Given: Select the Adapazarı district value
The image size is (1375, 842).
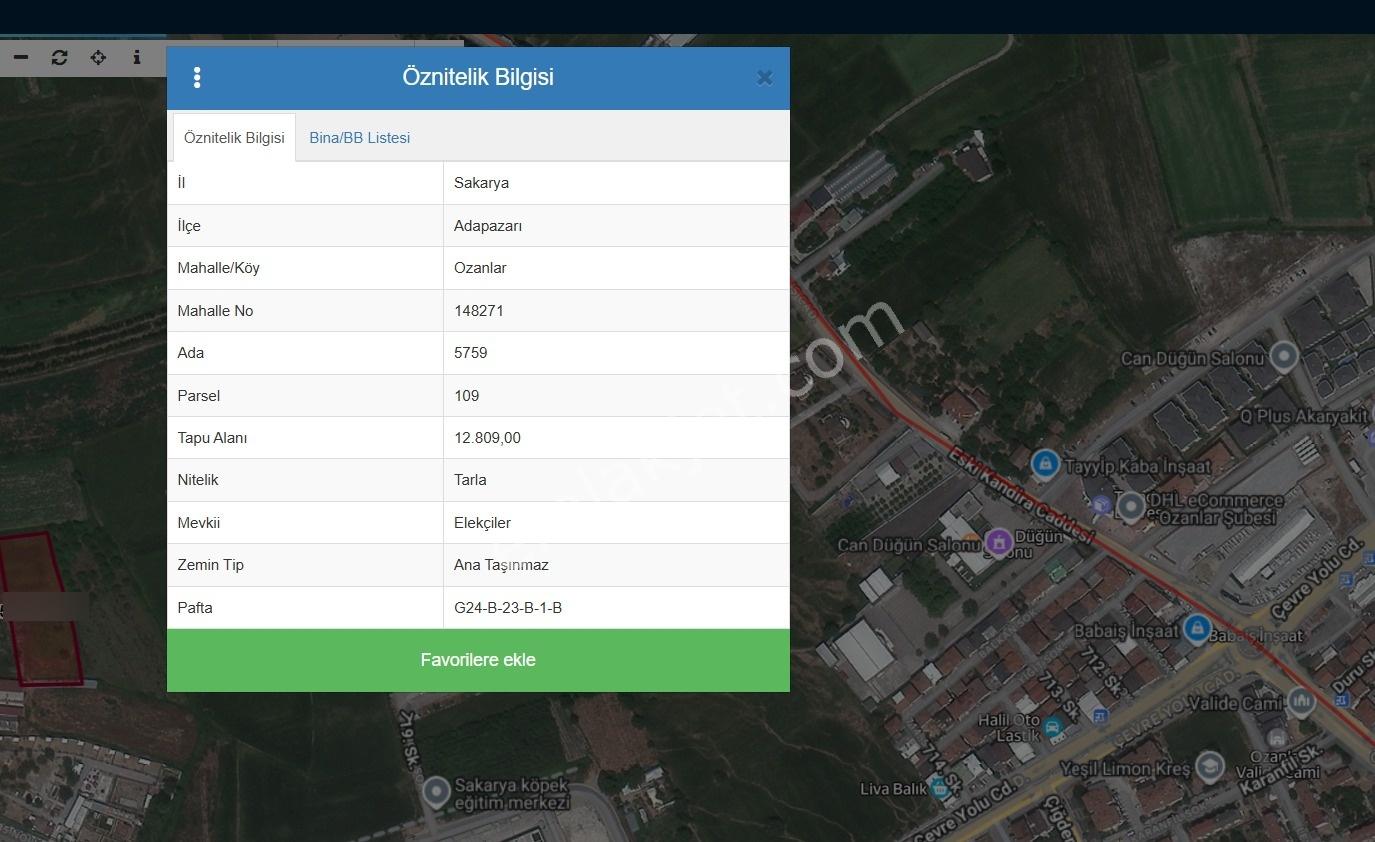Looking at the screenshot, I should click(x=488, y=226).
